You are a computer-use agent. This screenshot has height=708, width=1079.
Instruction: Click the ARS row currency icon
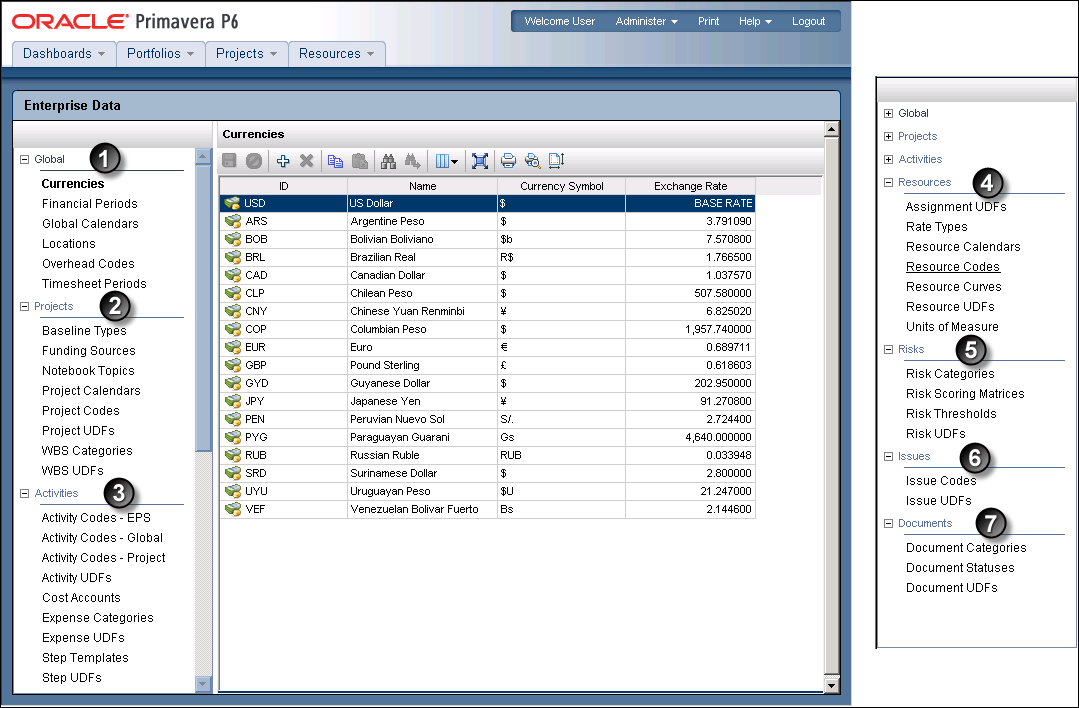tap(233, 221)
